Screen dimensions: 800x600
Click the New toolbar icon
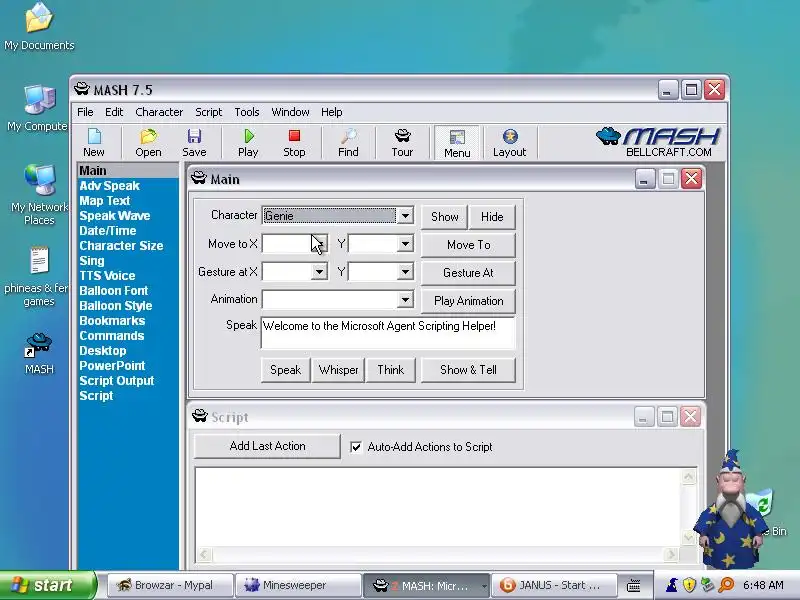[x=94, y=143]
